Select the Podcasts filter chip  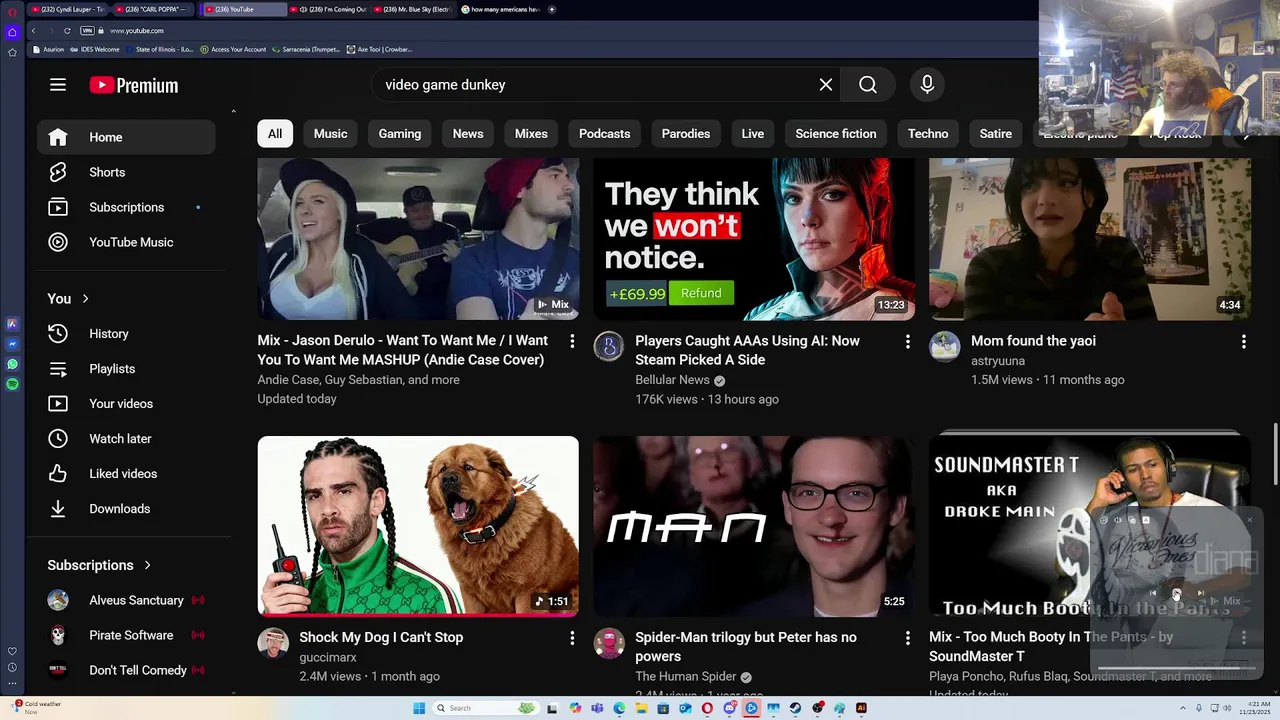[x=605, y=134]
